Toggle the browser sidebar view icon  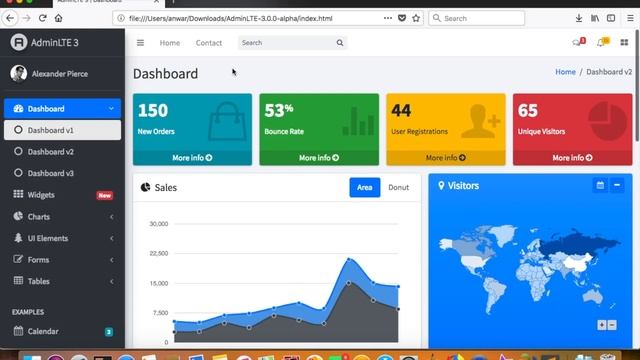point(611,18)
